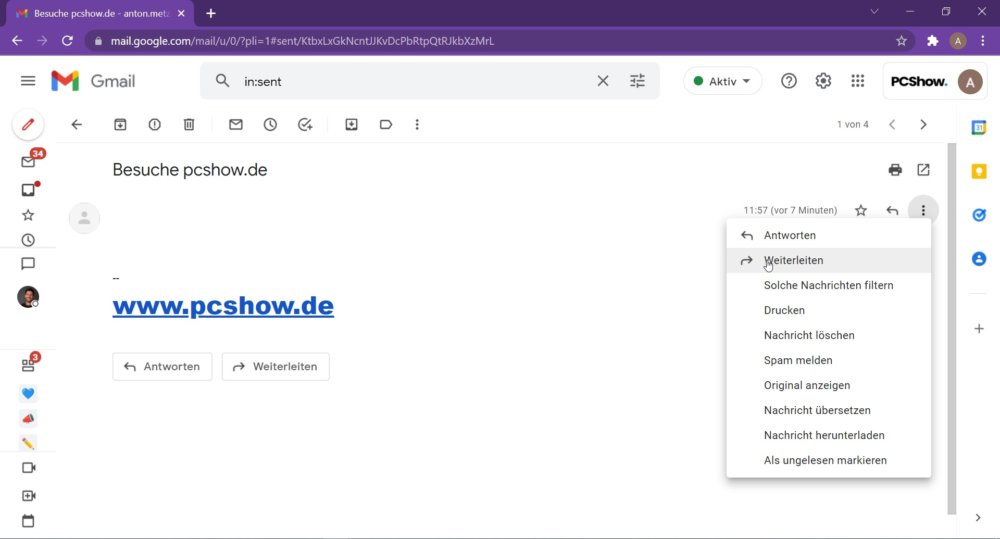
Task: Clear the search with X icon
Action: [603, 81]
